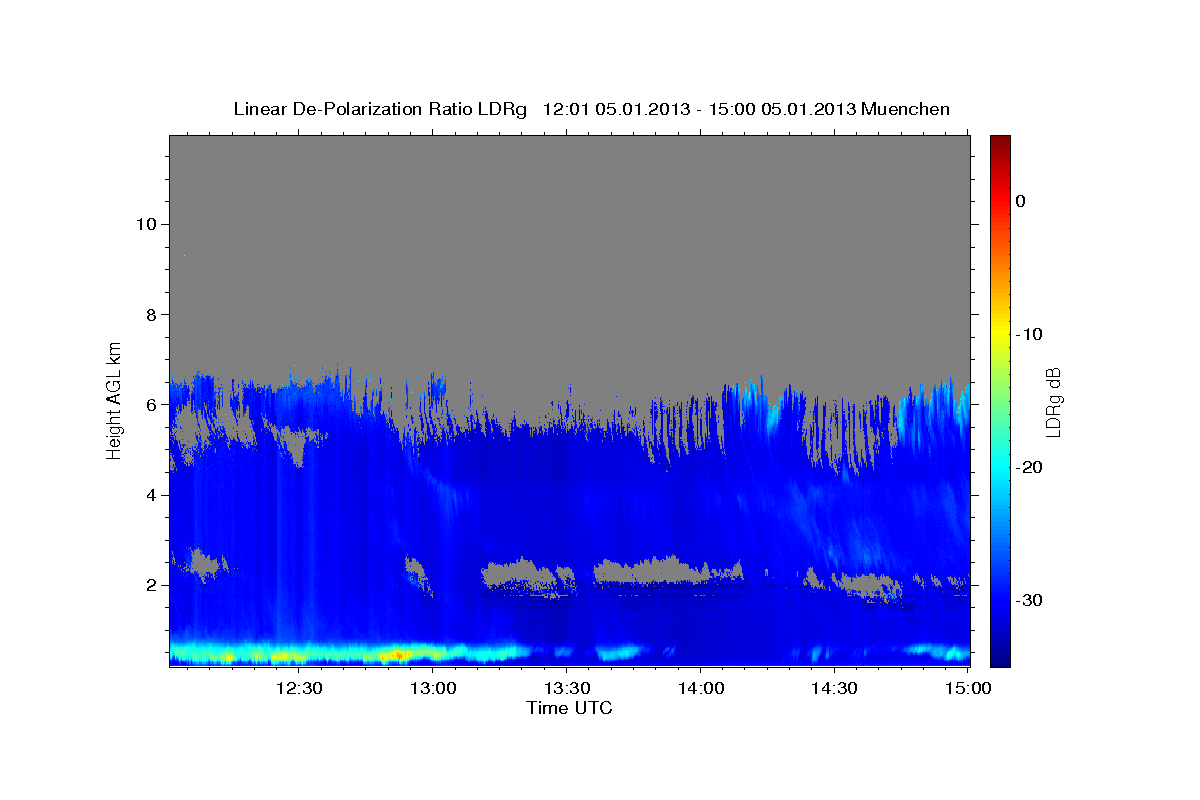Screen dimensions: 1200x800
Task: Select the 15:00 time tick label
Action: 967,689
